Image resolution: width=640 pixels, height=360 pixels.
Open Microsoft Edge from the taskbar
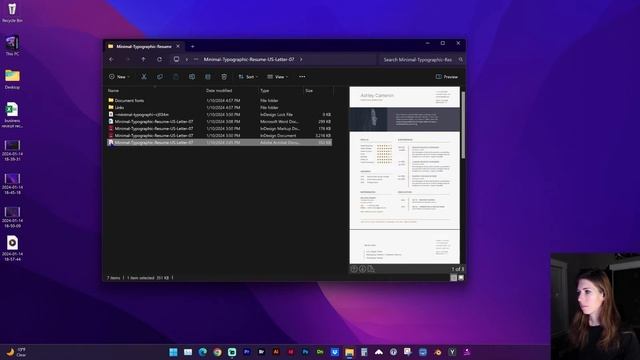coord(202,352)
